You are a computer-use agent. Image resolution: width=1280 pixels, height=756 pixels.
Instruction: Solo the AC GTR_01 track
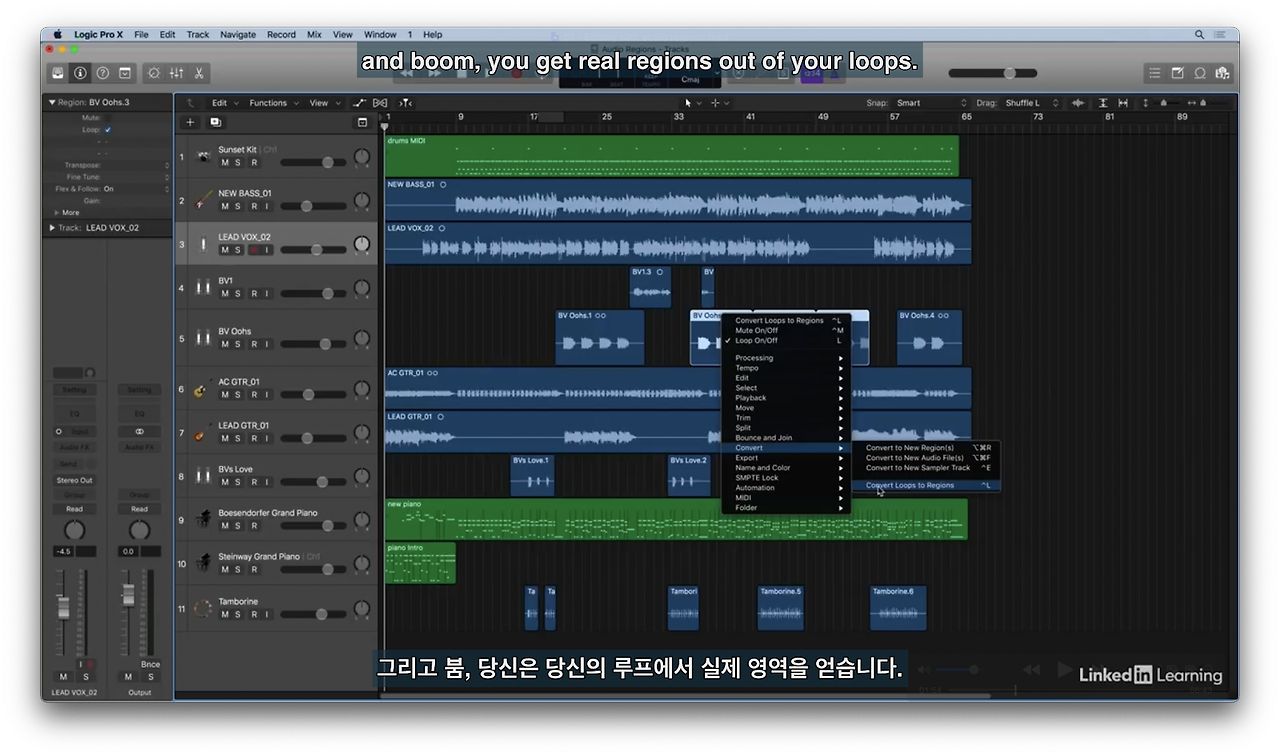tap(238, 394)
